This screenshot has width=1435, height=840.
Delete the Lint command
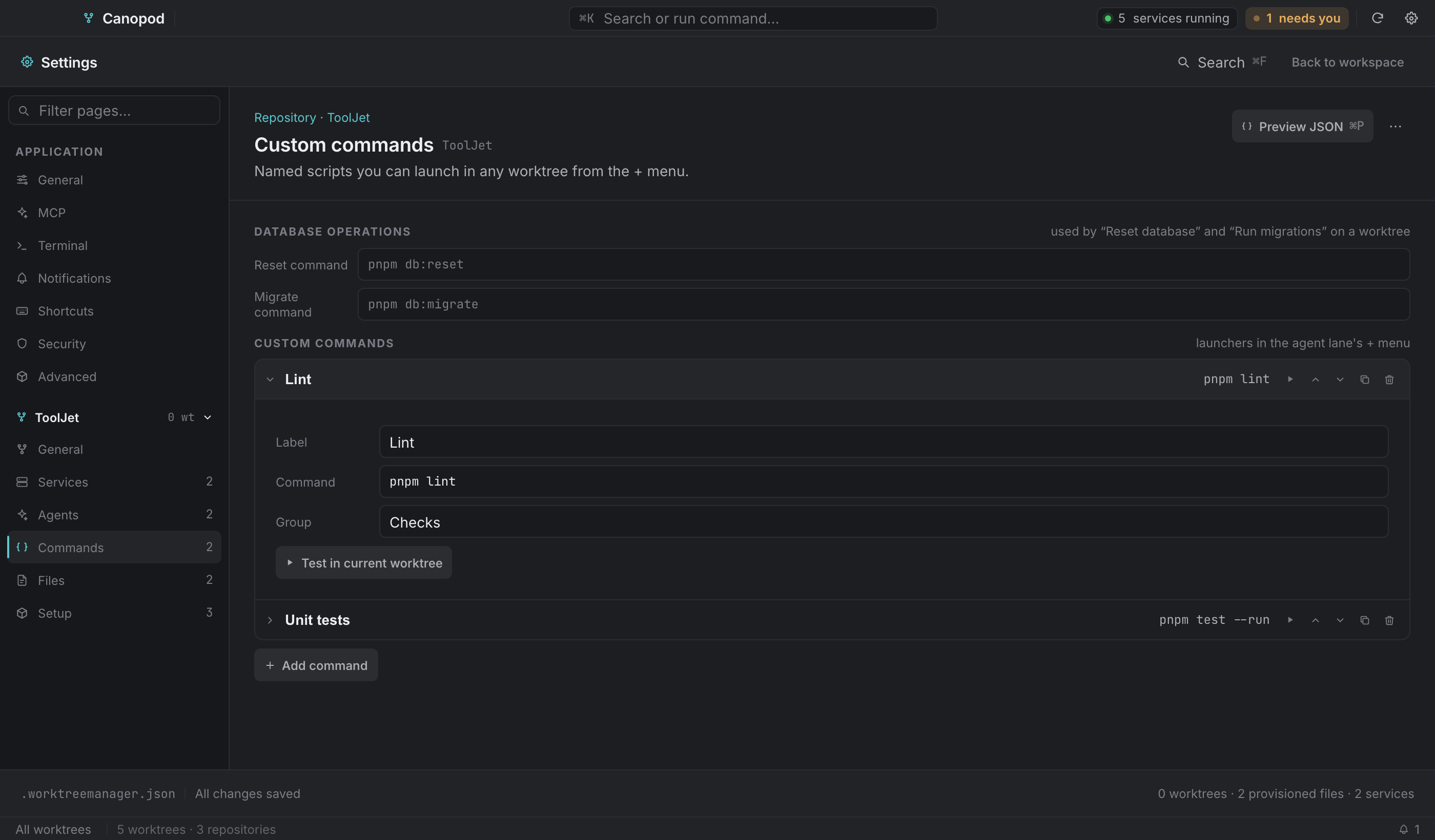click(x=1389, y=379)
